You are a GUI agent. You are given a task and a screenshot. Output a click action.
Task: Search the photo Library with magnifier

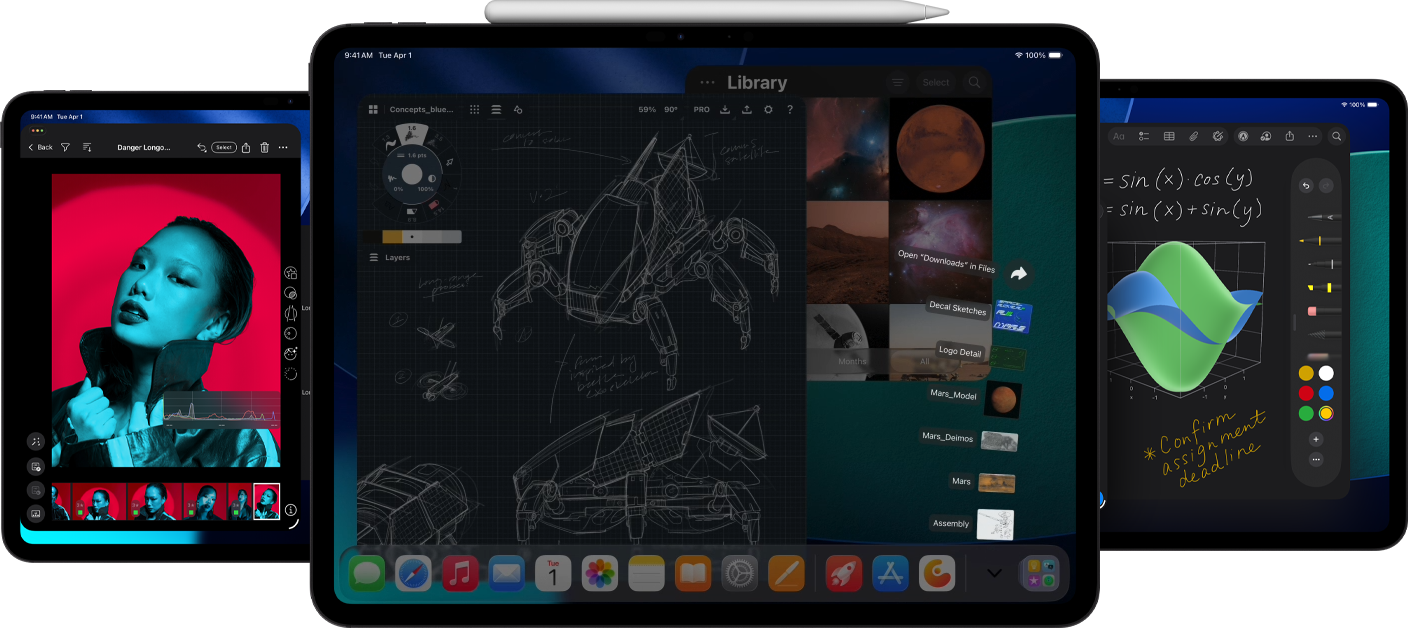pyautogui.click(x=974, y=83)
